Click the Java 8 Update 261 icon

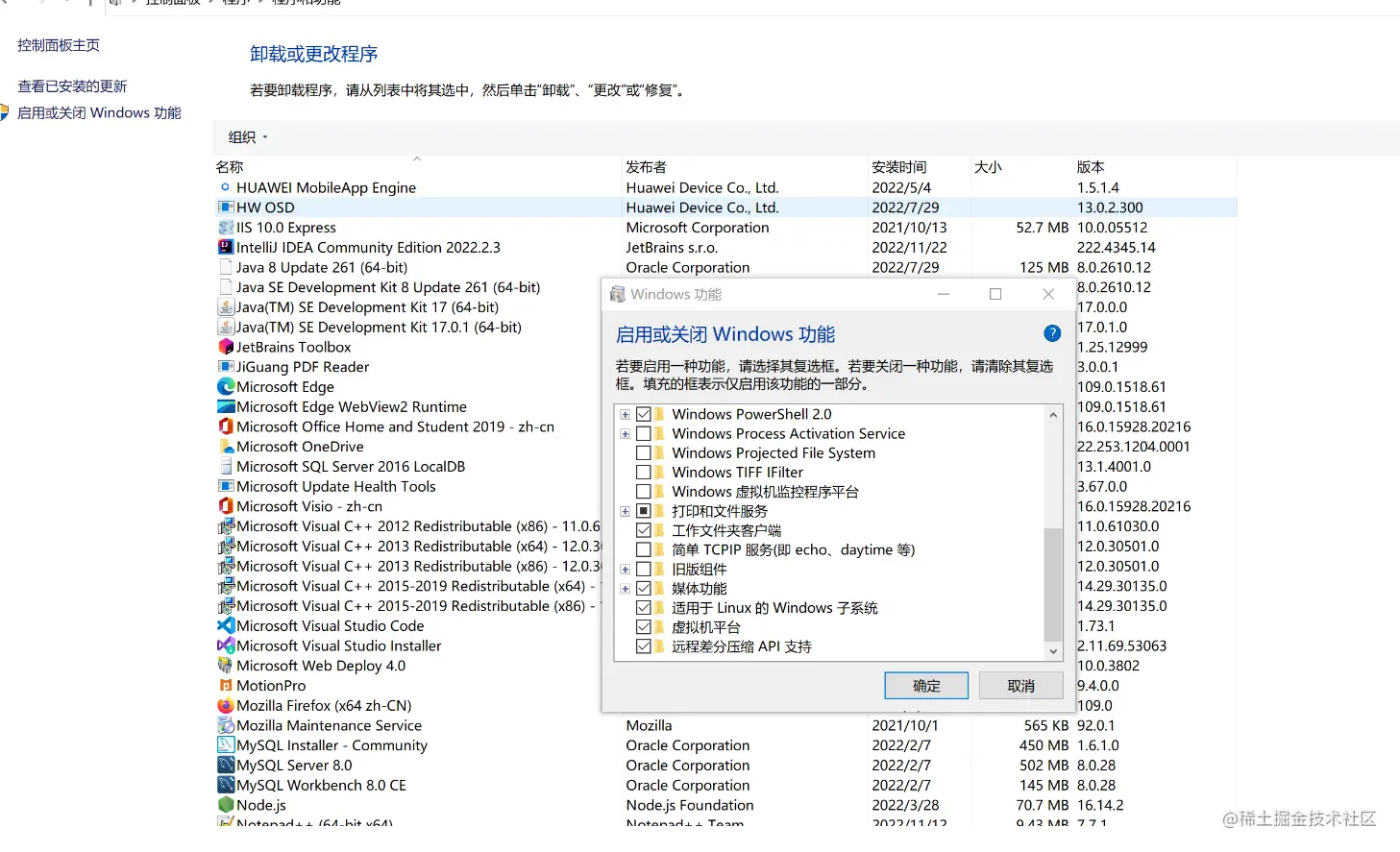pyautogui.click(x=226, y=267)
